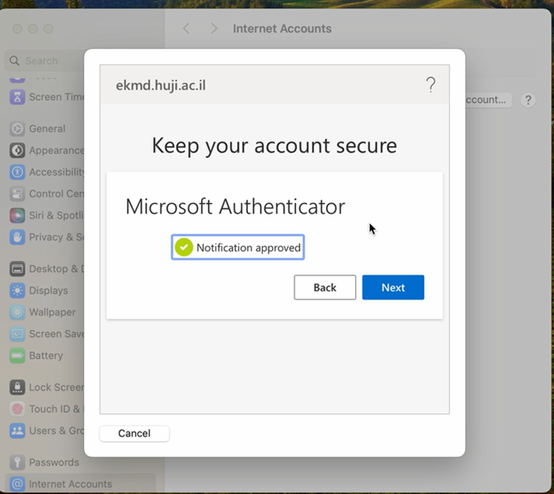Image resolution: width=554 pixels, height=494 pixels.
Task: Go forward with the right chevron
Action: (x=214, y=29)
